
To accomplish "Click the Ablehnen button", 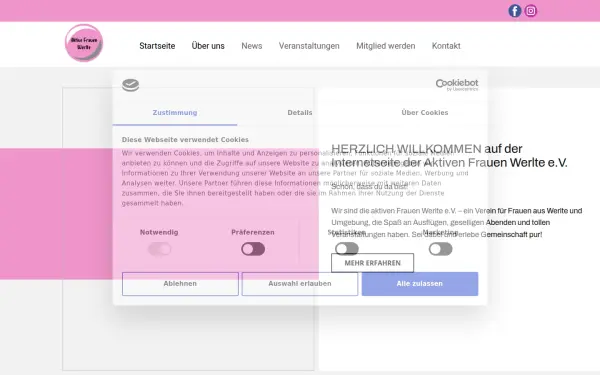I will point(180,284).
